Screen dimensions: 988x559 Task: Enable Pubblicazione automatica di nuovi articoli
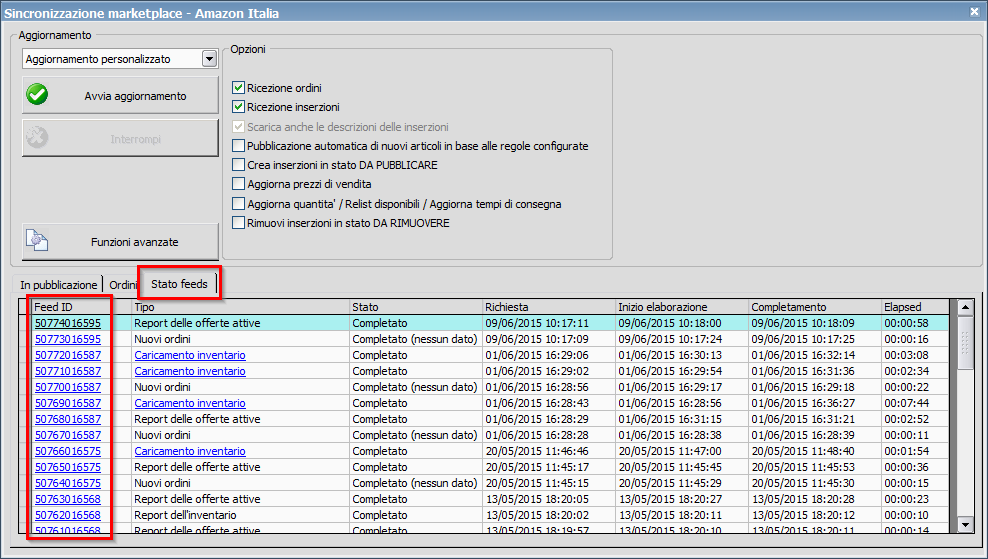click(238, 146)
